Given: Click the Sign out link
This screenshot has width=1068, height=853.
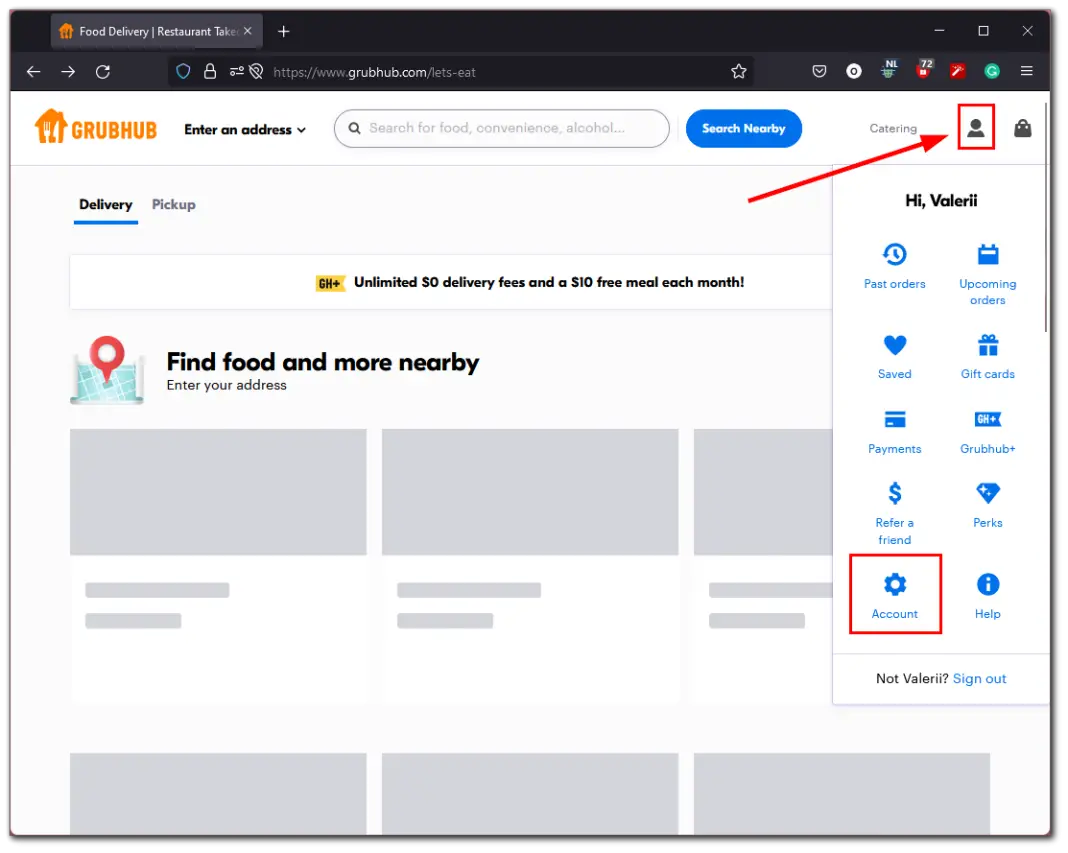Looking at the screenshot, I should (x=979, y=678).
